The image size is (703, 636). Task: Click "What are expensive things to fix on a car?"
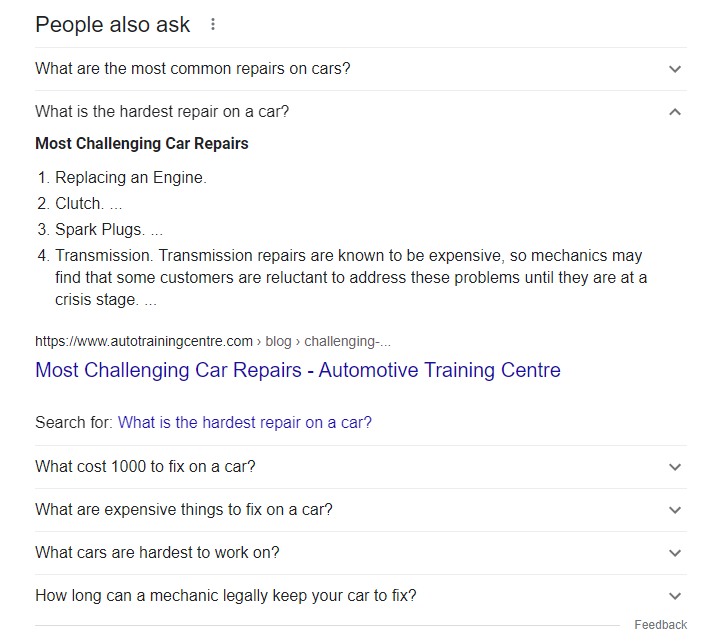point(184,510)
